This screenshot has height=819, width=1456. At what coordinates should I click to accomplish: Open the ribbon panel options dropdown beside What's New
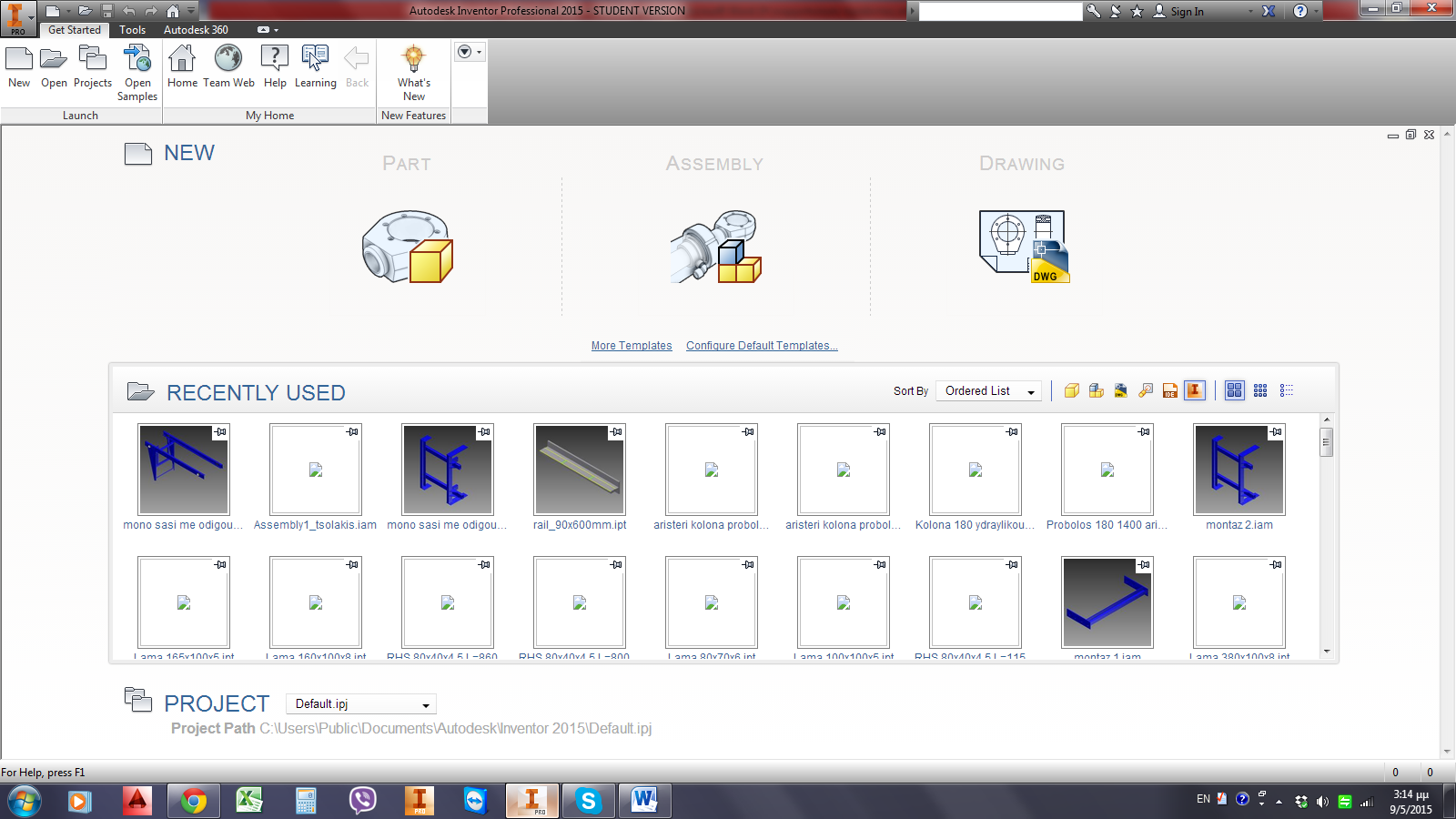[469, 52]
